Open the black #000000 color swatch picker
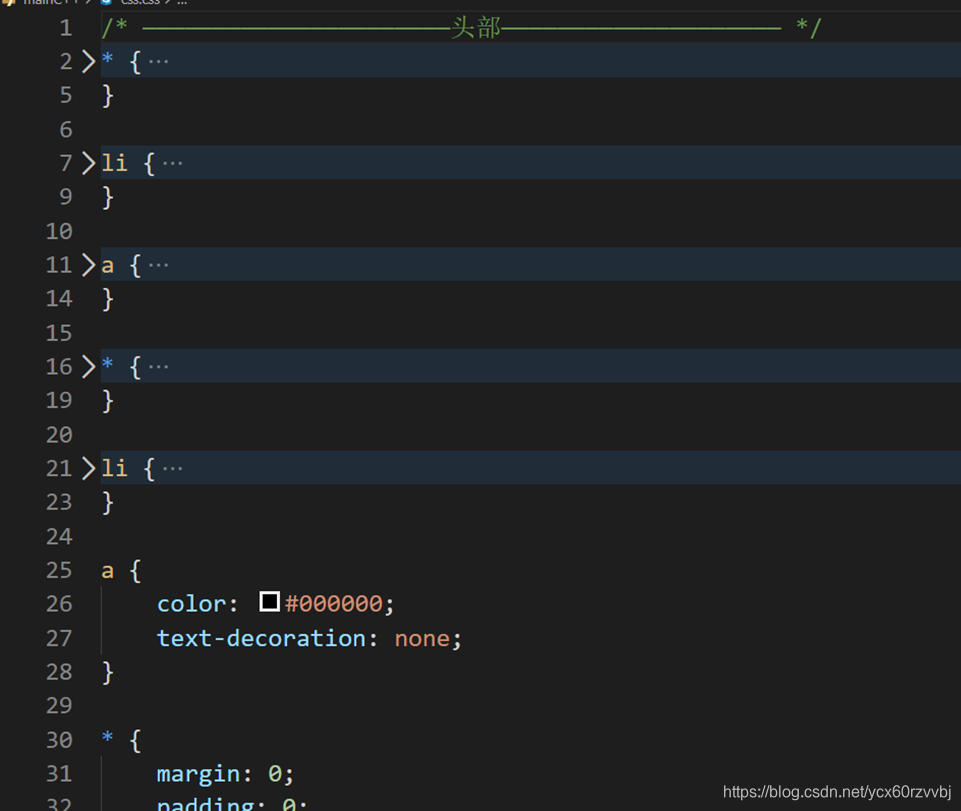 click(x=269, y=602)
